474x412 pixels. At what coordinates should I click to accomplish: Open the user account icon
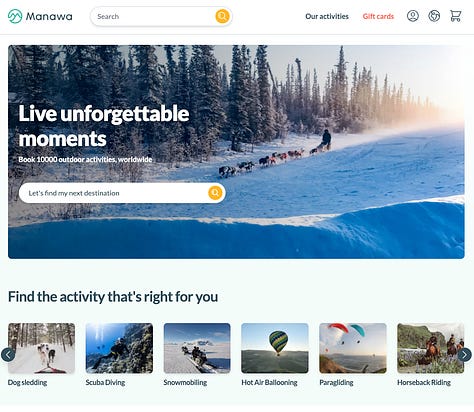click(413, 16)
